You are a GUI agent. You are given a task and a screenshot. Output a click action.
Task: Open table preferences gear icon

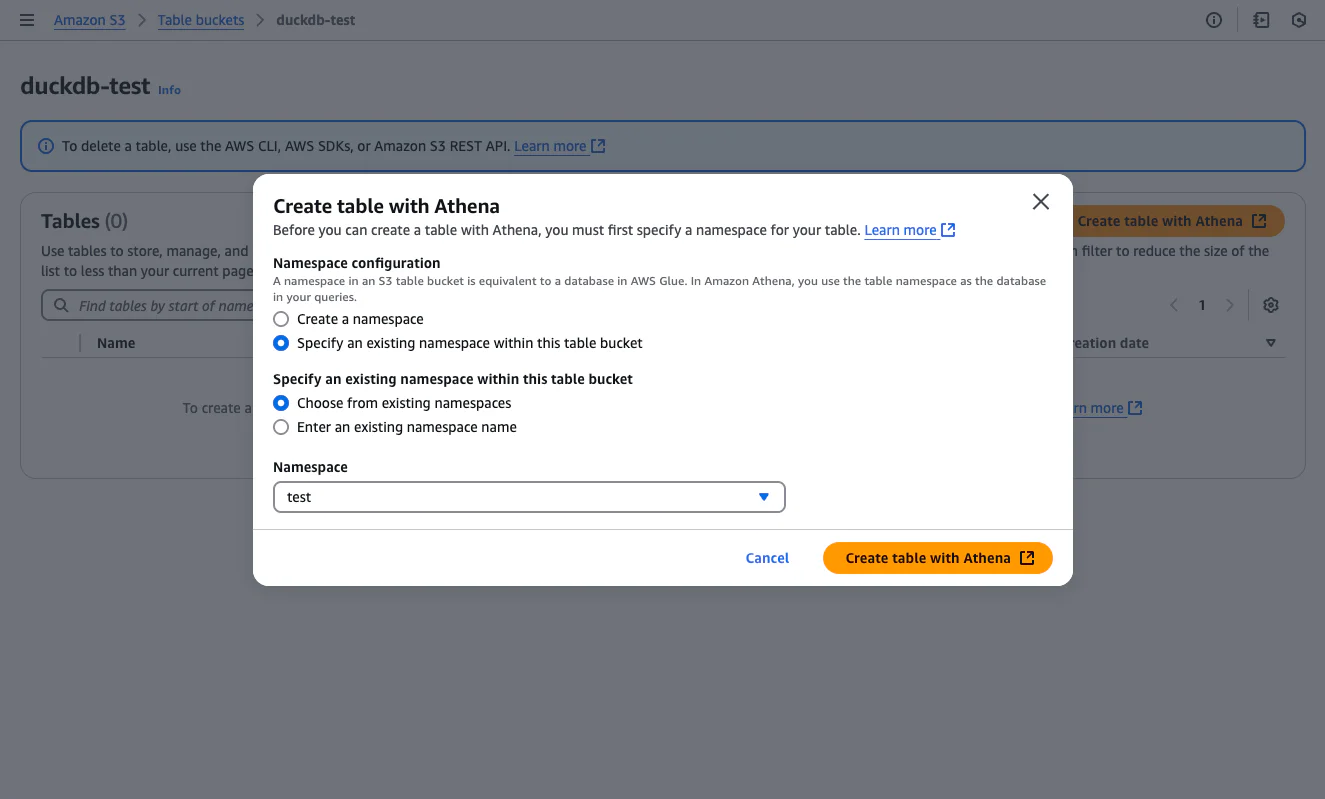point(1271,305)
